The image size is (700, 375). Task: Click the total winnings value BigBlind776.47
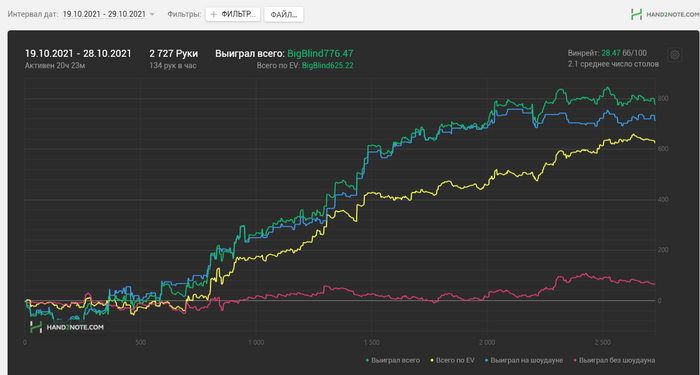(x=320, y=54)
